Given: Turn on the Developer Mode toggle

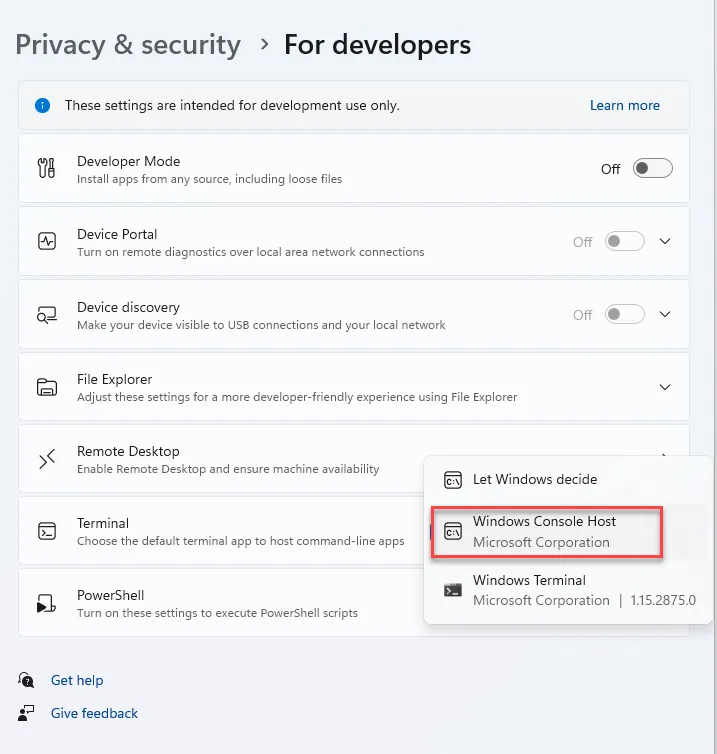Looking at the screenshot, I should coord(653,169).
